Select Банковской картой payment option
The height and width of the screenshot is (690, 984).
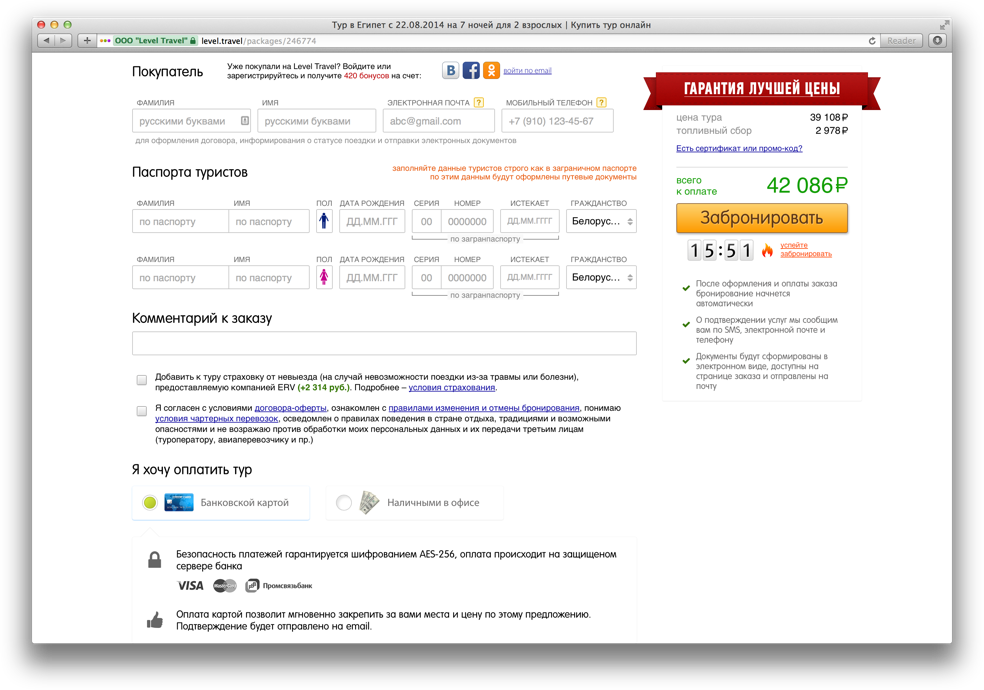(x=221, y=502)
